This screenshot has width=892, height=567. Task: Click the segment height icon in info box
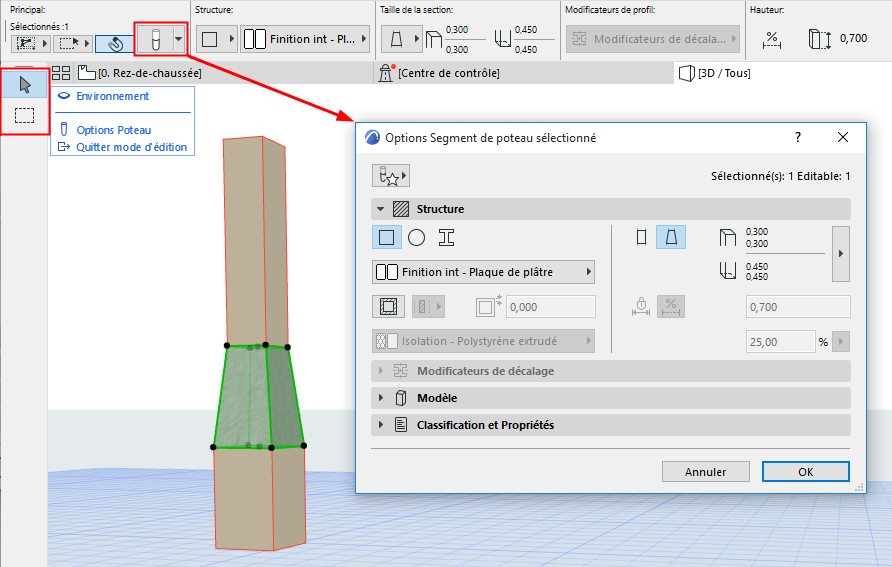819,39
